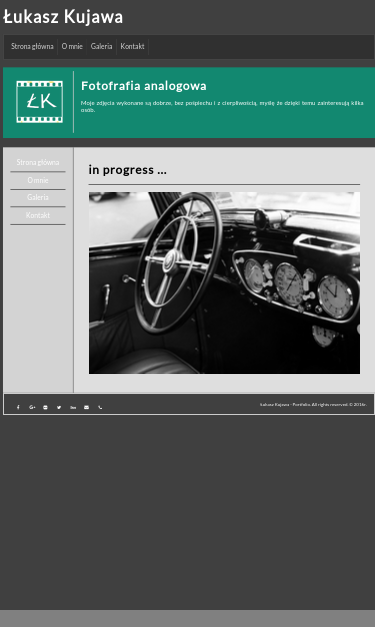375x627 pixels.
Task: Open the Google Plus footer icon
Action: (32, 407)
